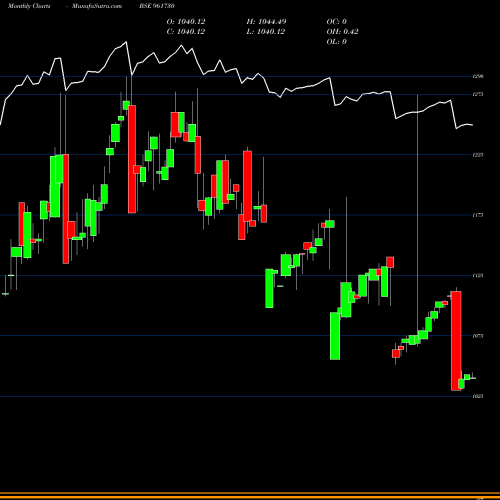This screenshot has width=500, height=500.
Task: Click the 'BSE 961730' symbol label
Action: [157, 6]
